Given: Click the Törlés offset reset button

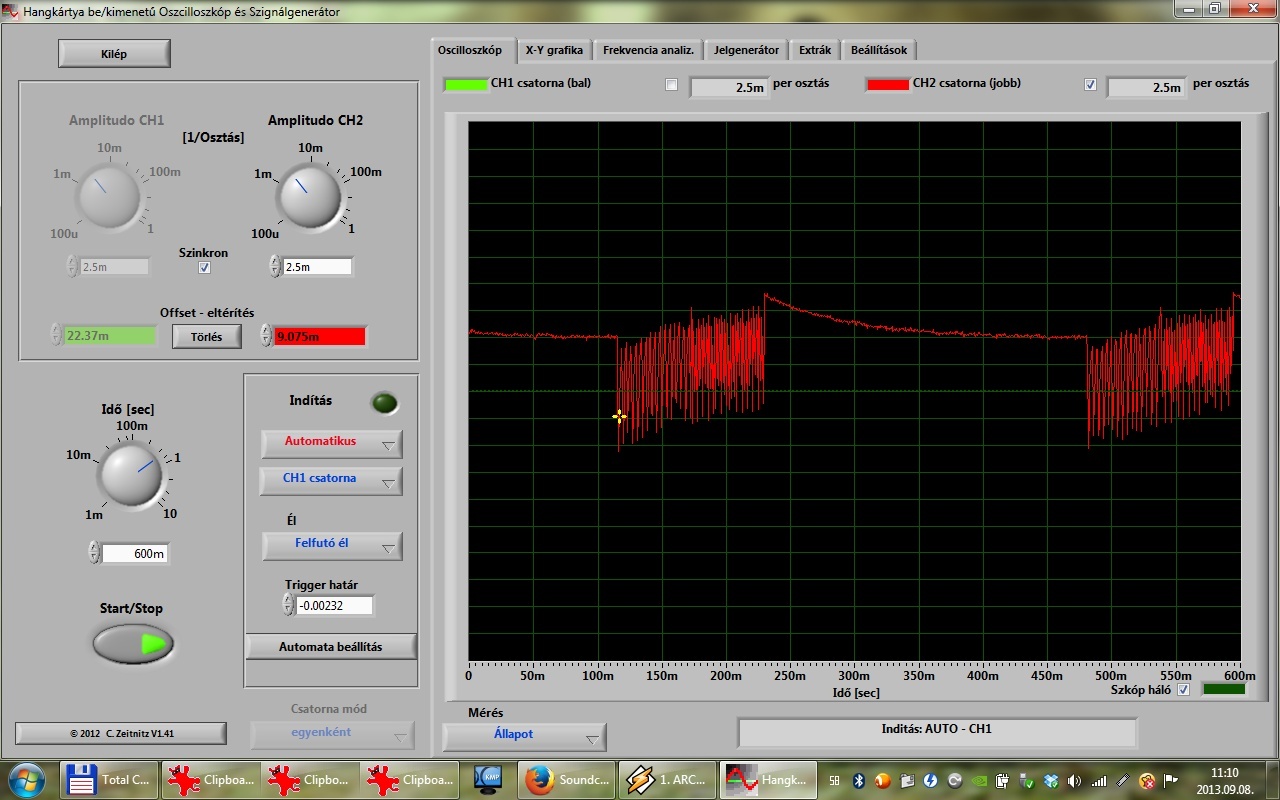Looking at the screenshot, I should pos(207,336).
